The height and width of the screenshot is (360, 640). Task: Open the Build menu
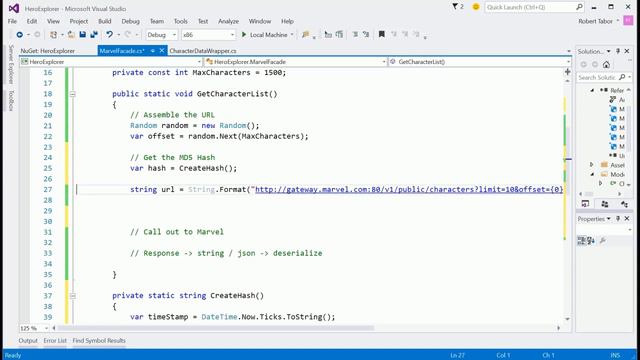click(x=104, y=21)
